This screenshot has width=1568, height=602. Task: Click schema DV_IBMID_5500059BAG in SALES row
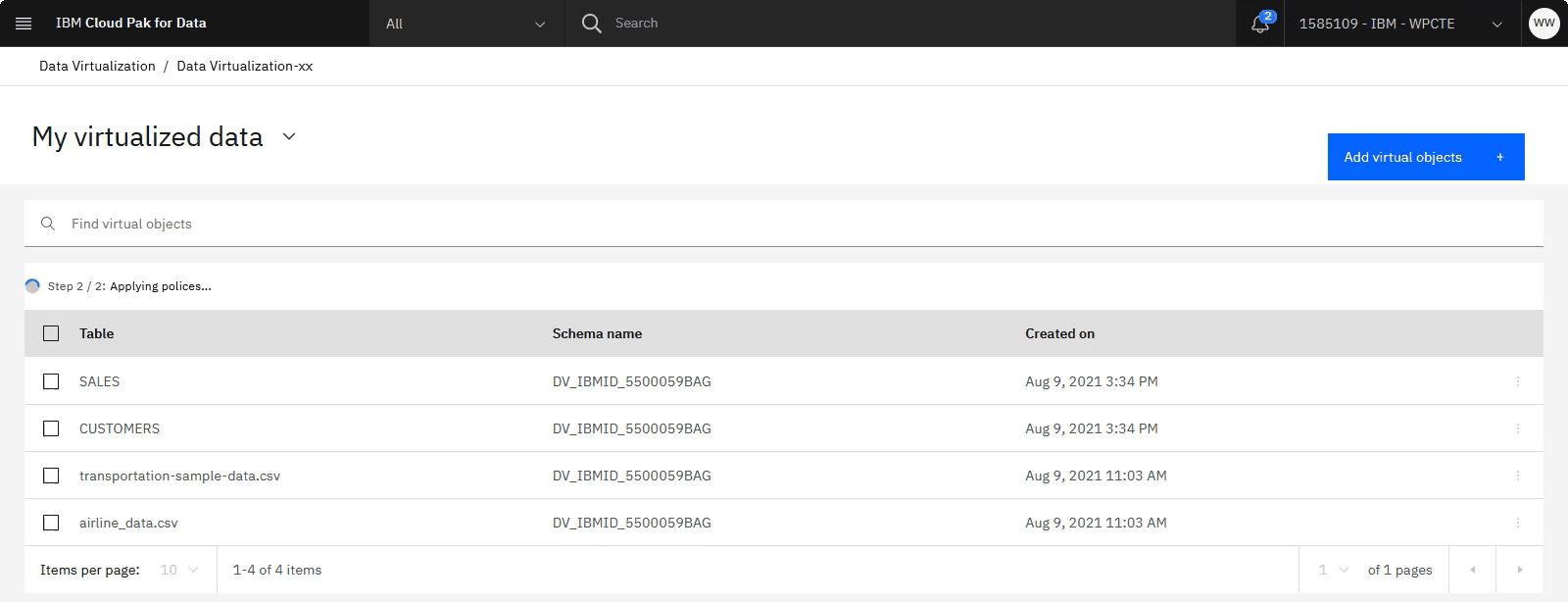632,381
